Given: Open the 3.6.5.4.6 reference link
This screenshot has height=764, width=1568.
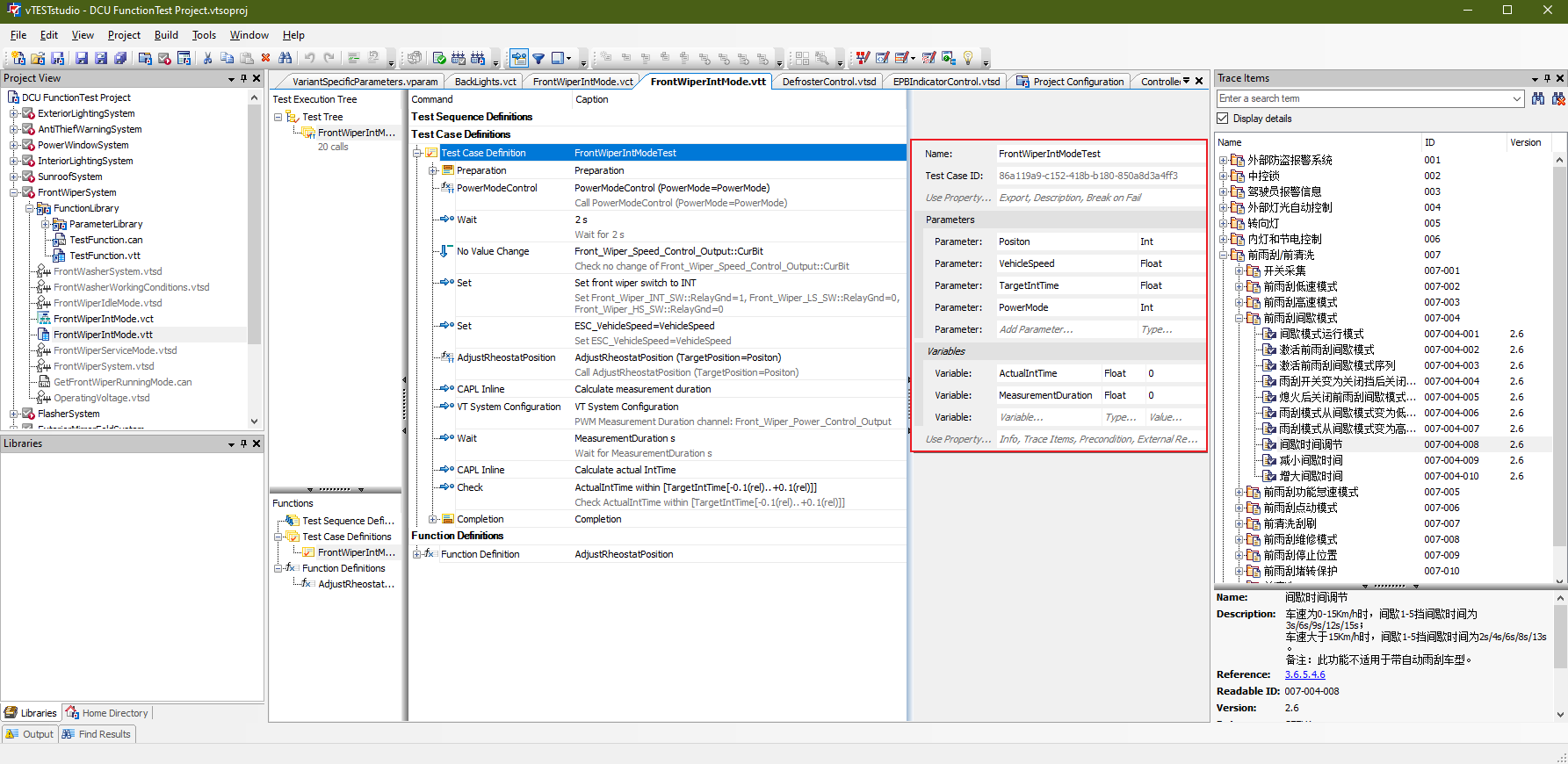Looking at the screenshot, I should pos(1304,674).
